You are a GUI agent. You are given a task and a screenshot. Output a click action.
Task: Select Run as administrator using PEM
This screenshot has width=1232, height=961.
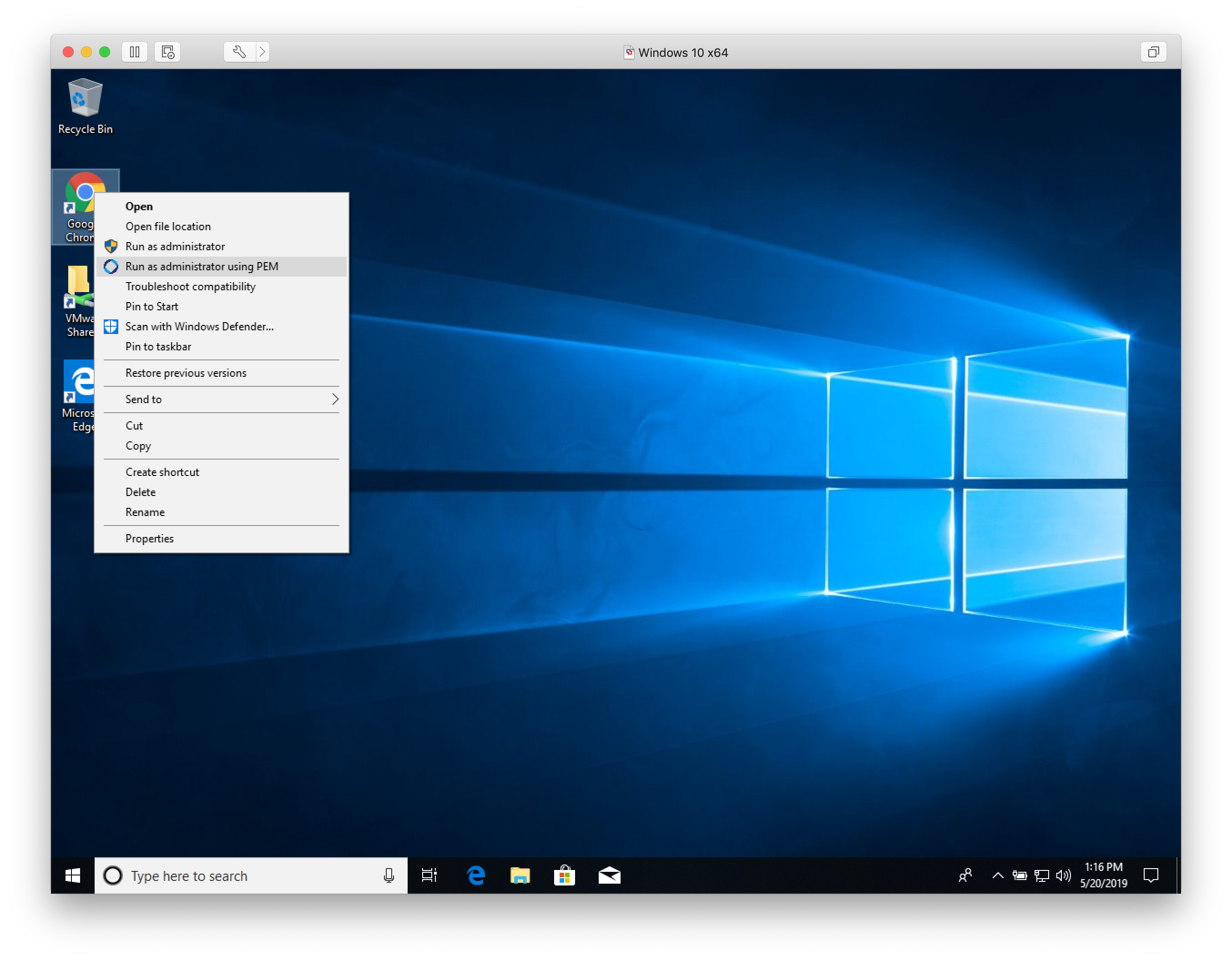pos(221,266)
